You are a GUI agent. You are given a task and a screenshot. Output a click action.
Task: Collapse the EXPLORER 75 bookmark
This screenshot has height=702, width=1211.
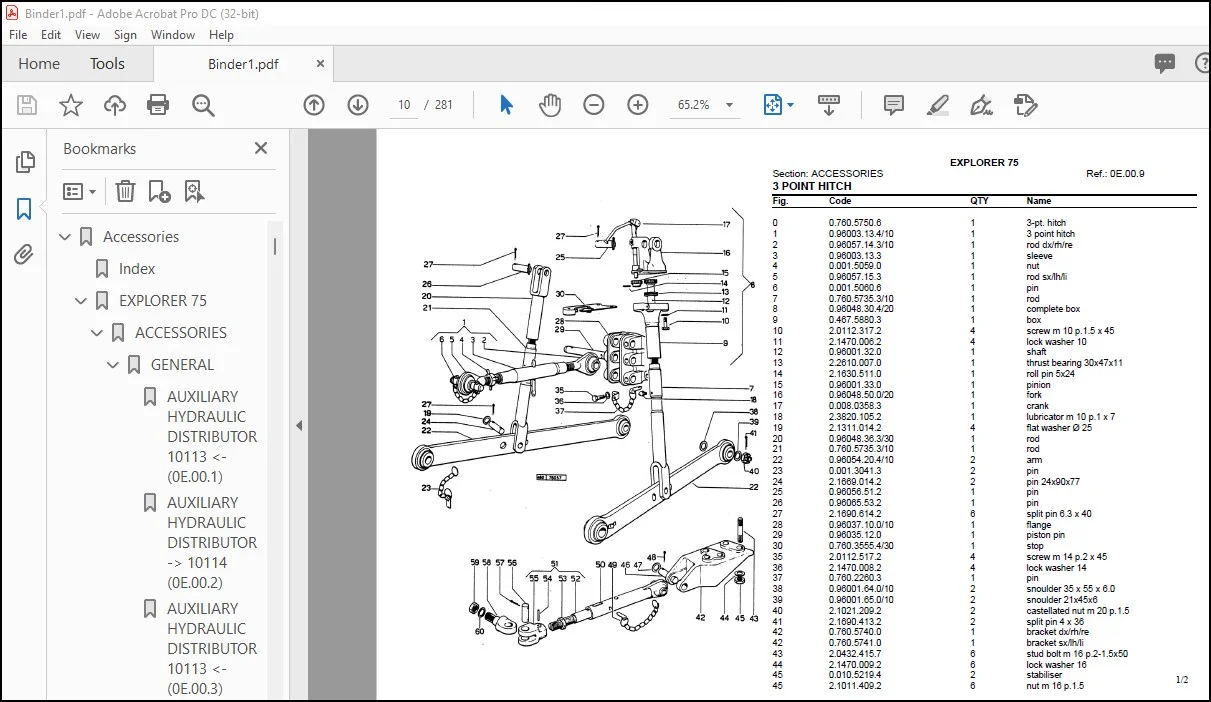[81, 301]
